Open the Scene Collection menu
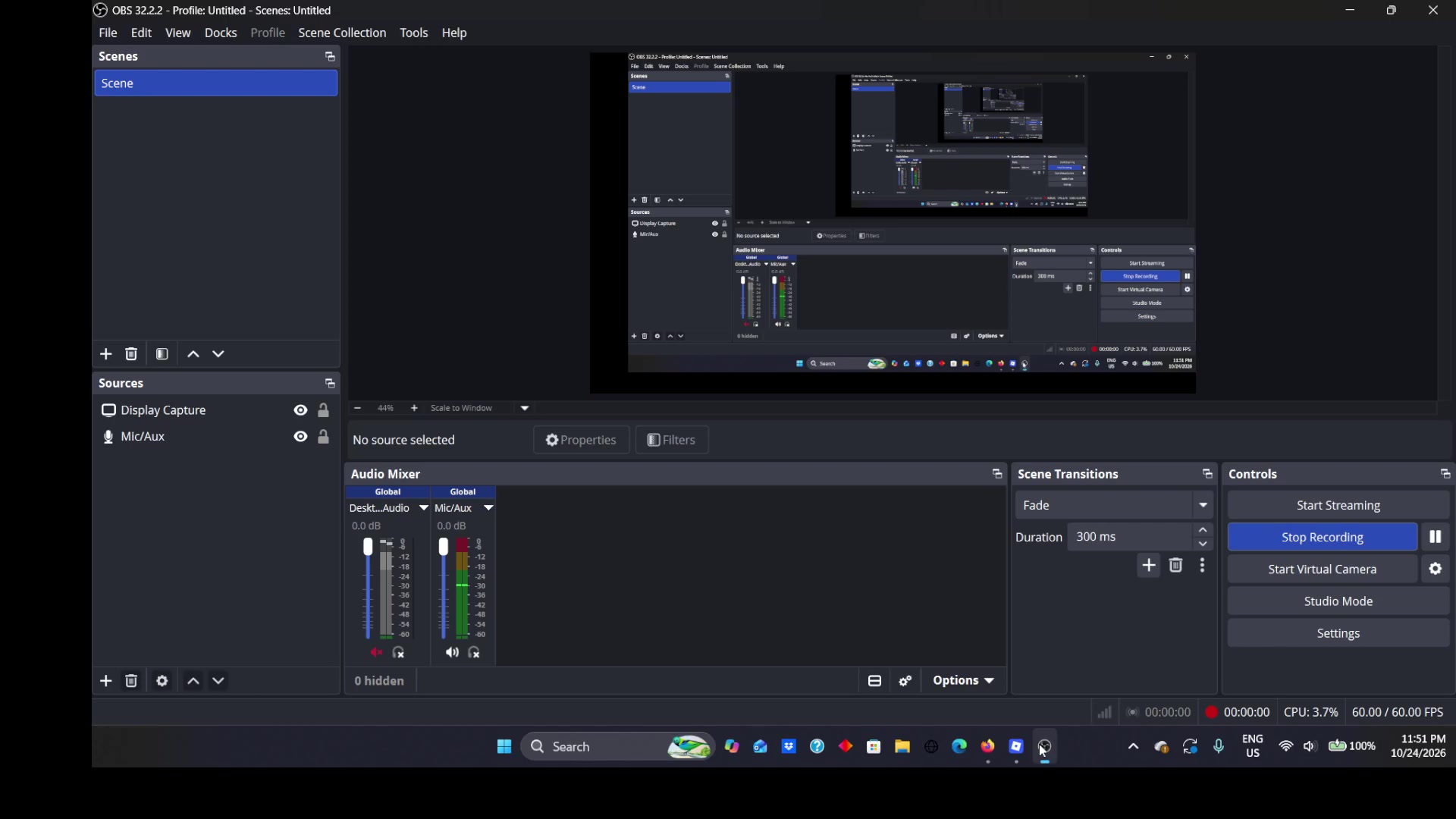Viewport: 1456px width, 819px height. point(343,33)
